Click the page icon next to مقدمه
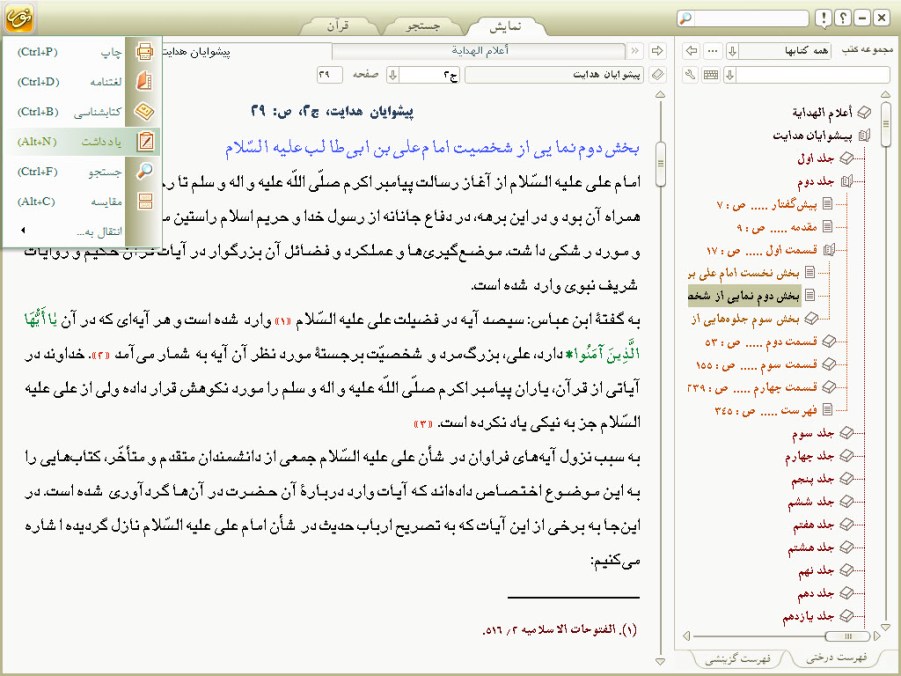Viewport: 901px width, 676px height. [x=827, y=226]
